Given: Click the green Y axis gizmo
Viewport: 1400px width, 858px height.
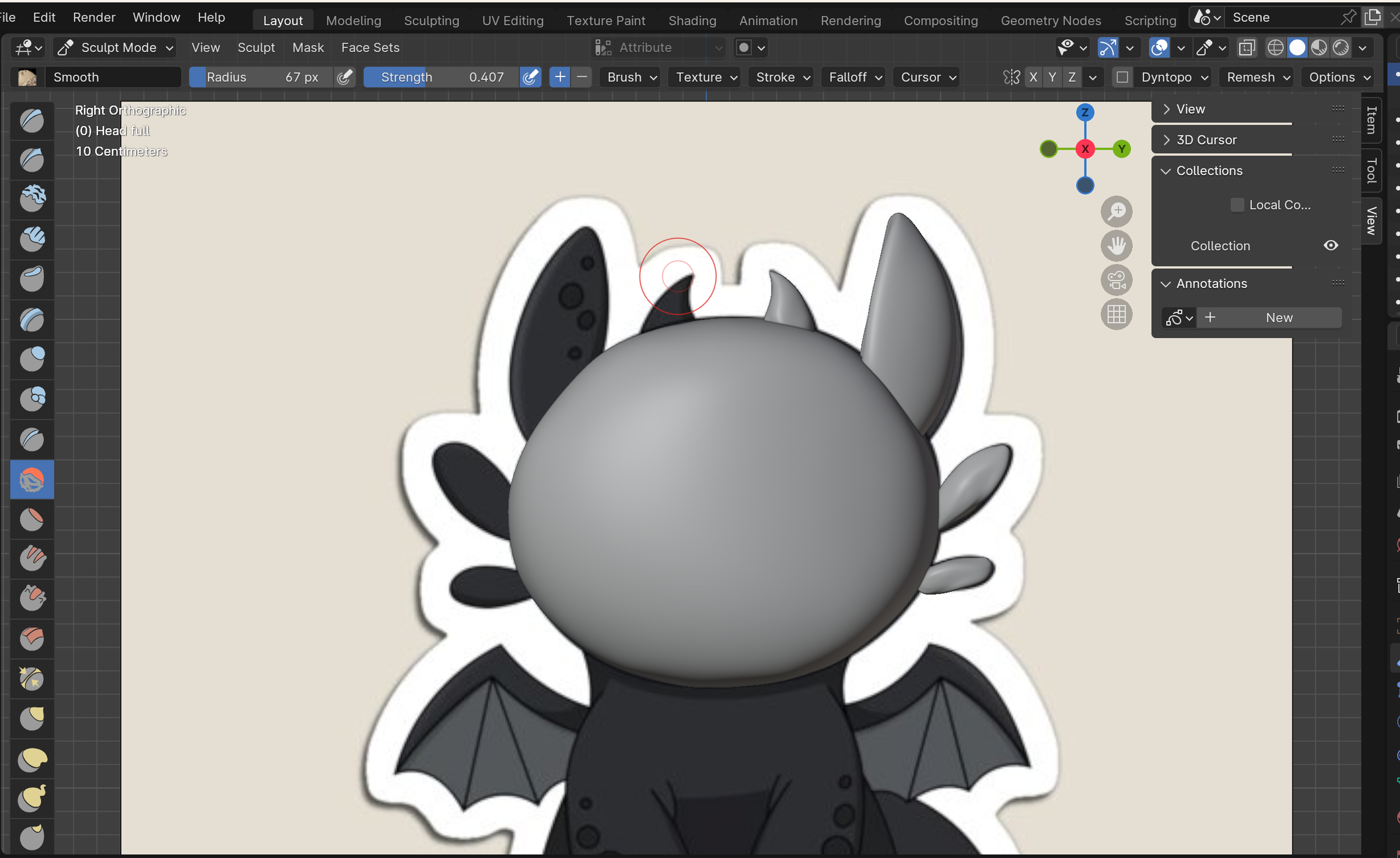Looking at the screenshot, I should 1121,149.
